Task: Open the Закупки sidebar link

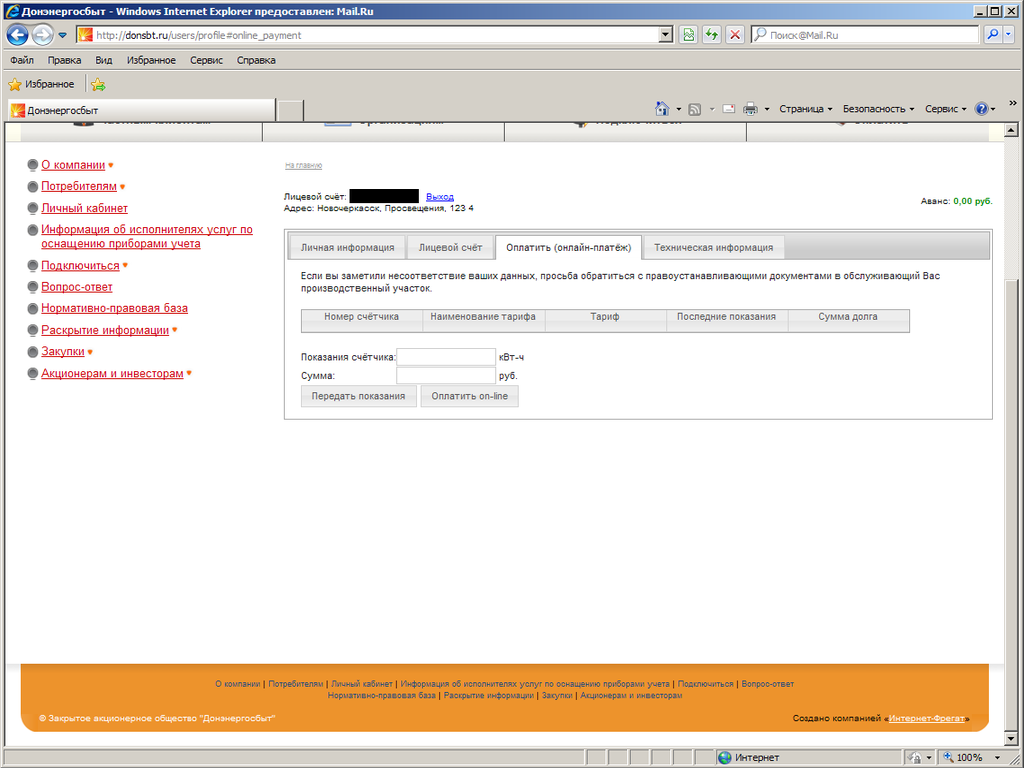Action: coord(63,351)
